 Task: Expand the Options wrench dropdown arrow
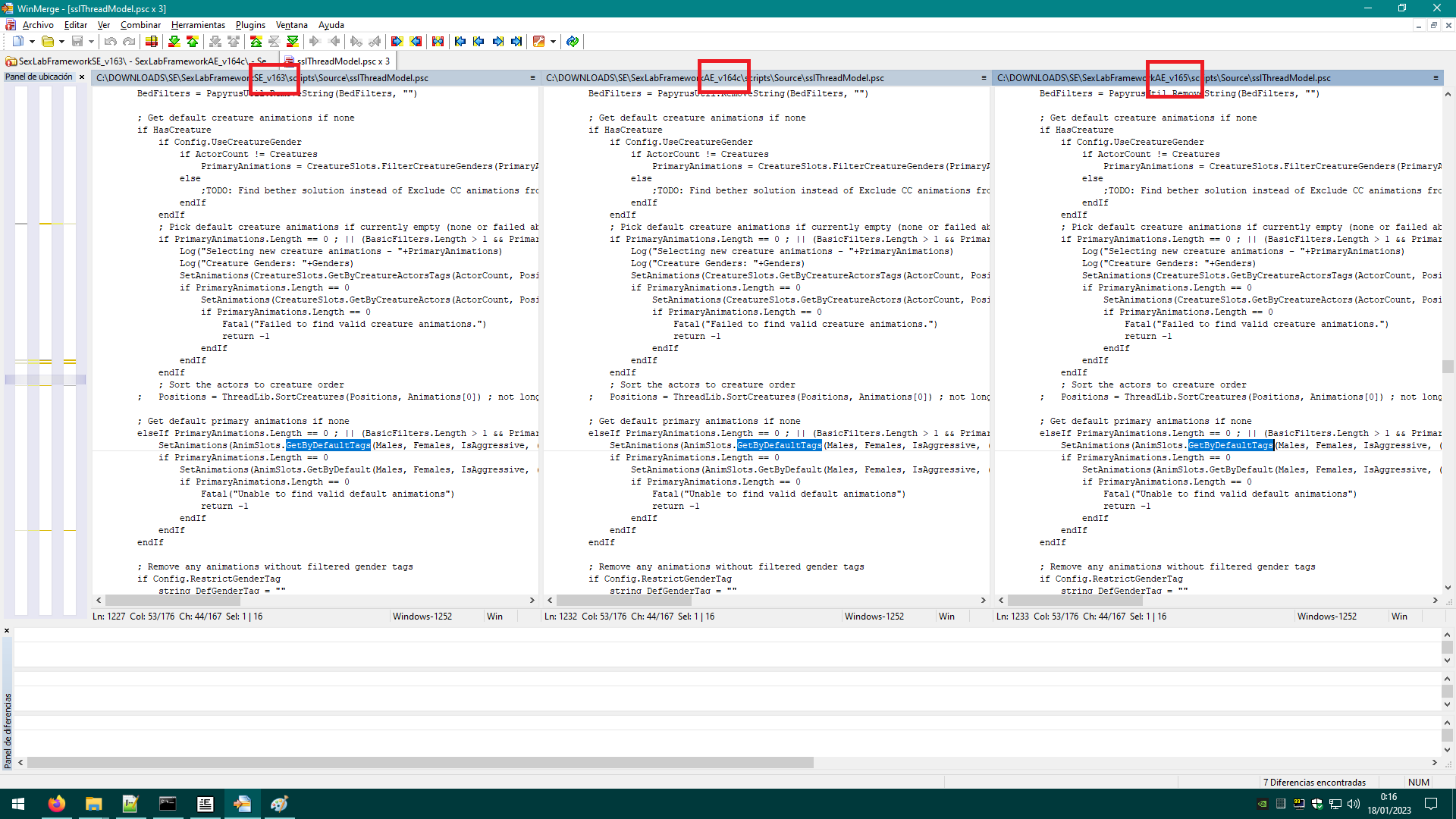click(554, 42)
